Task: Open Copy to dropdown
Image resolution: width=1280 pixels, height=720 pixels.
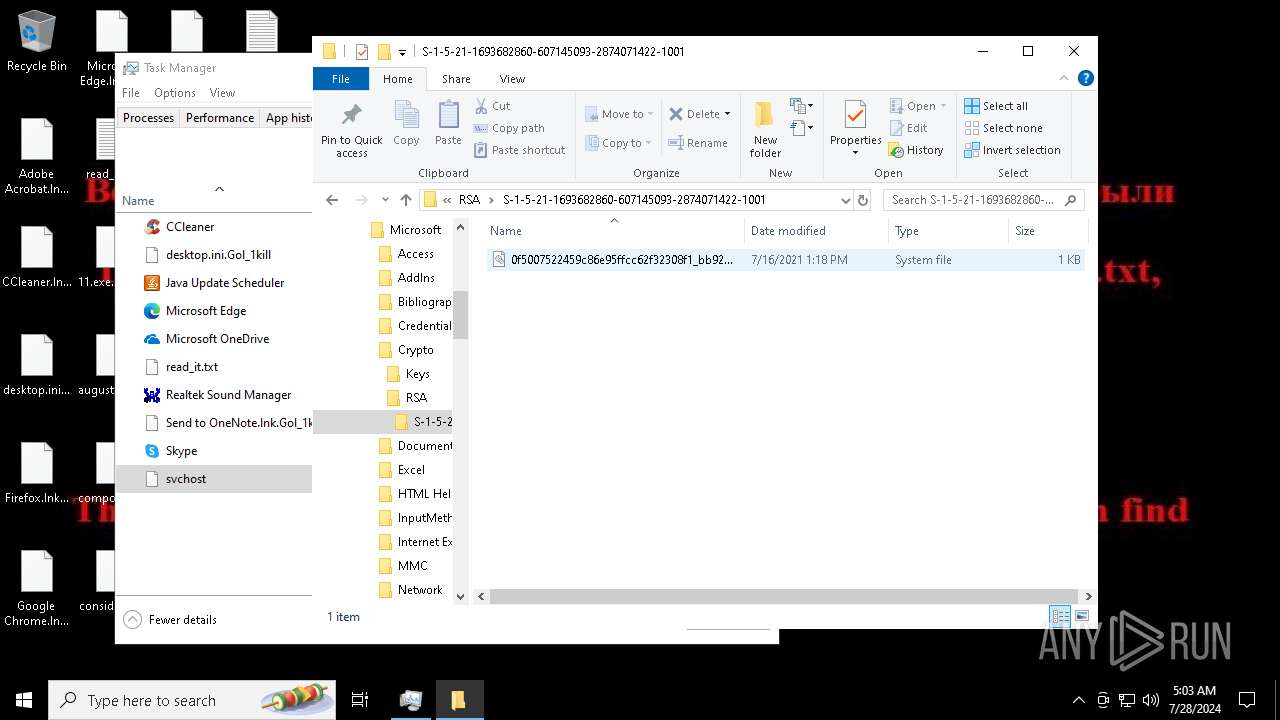Action: 619,143
